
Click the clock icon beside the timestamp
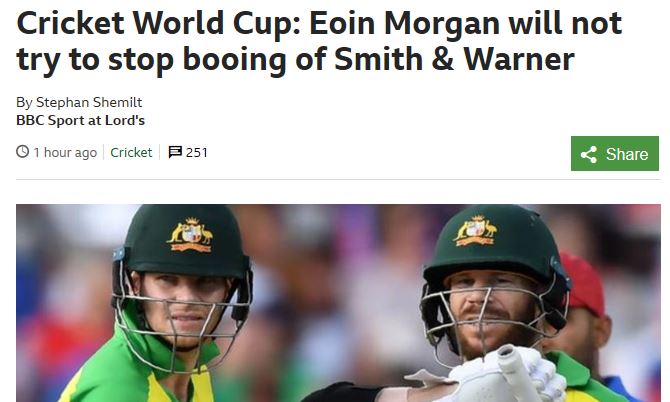[22, 152]
